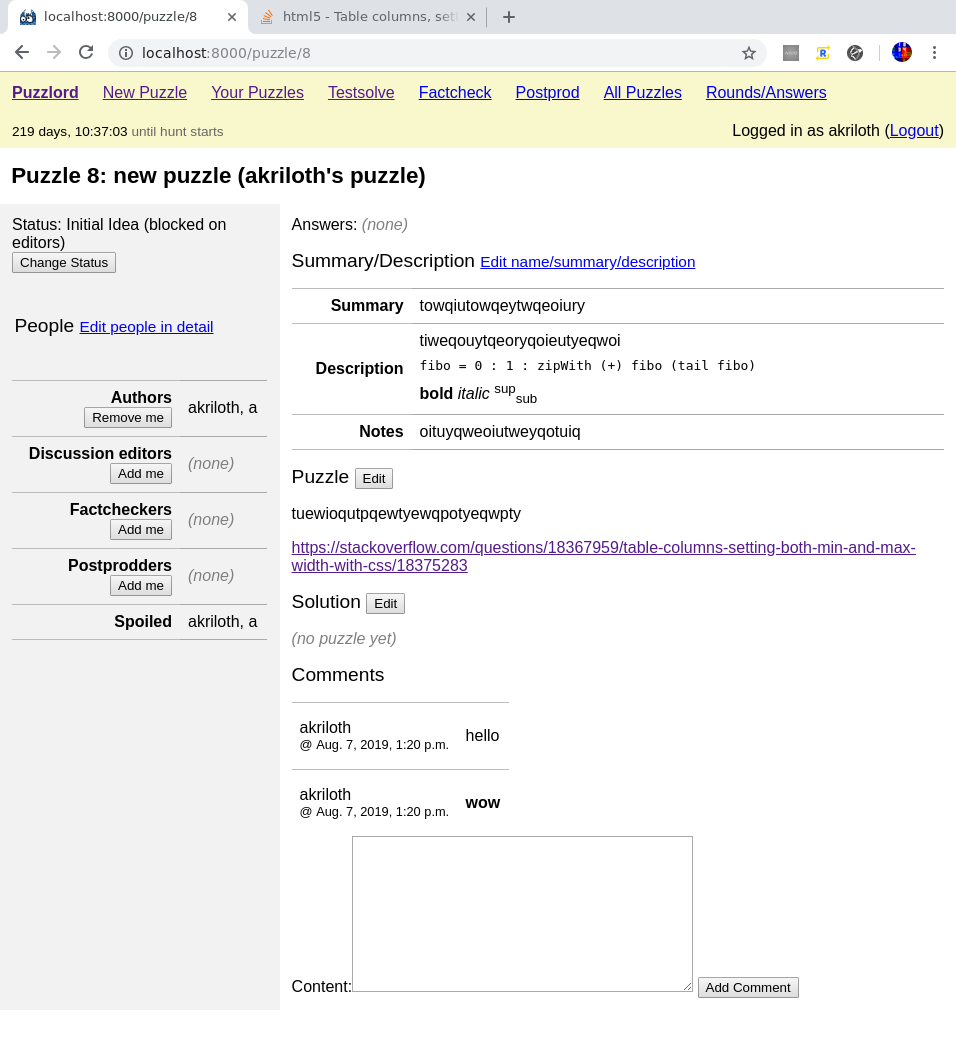Navigate to Factcheck

(x=455, y=92)
